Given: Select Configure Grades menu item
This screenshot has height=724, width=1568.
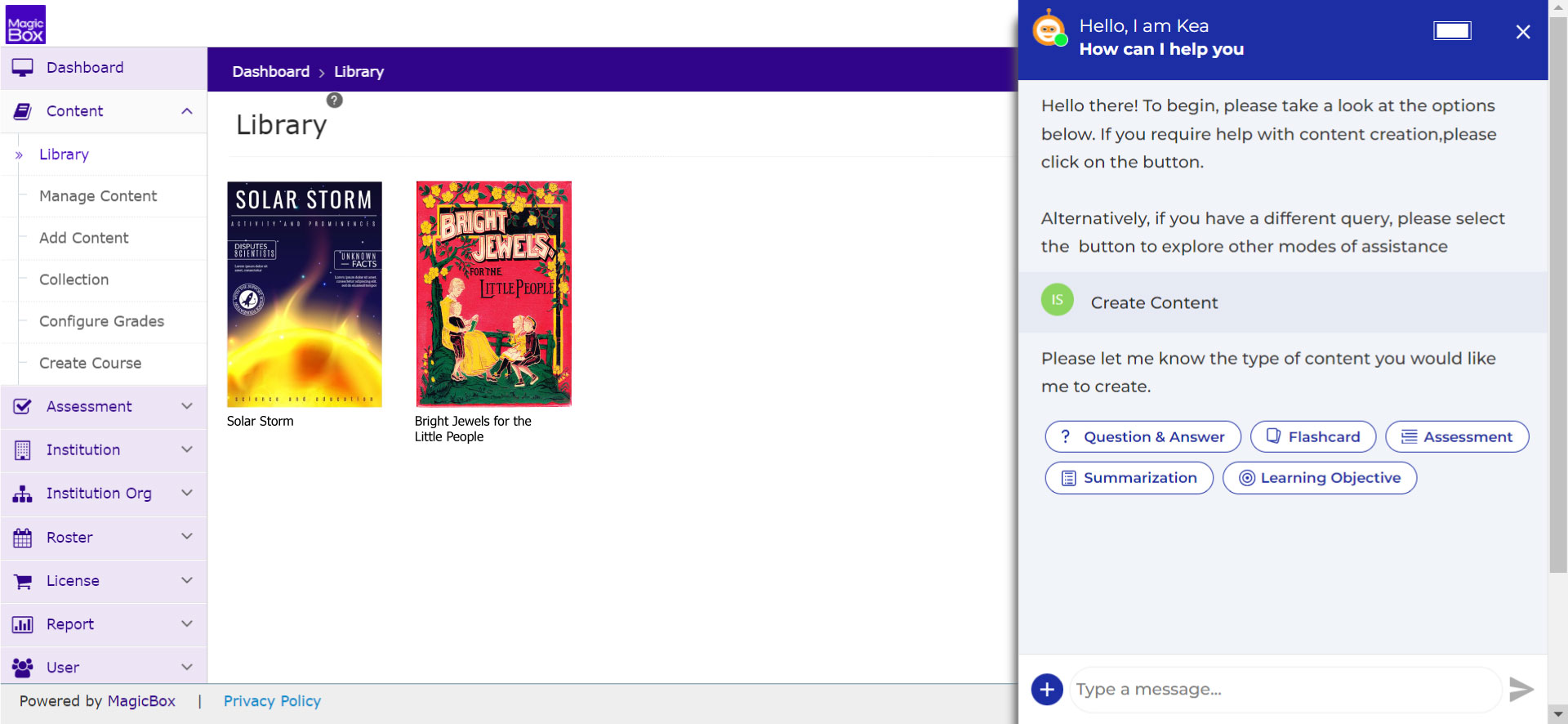Looking at the screenshot, I should click(101, 321).
